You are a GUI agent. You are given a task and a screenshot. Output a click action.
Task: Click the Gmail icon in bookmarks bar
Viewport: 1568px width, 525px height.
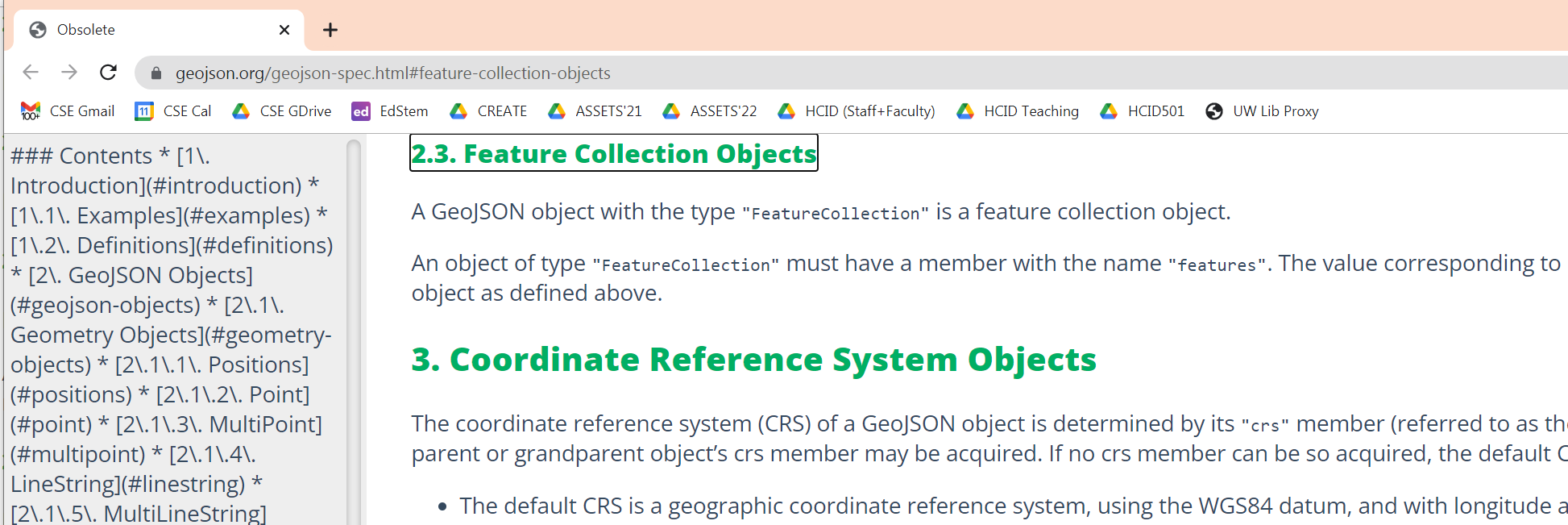(31, 111)
